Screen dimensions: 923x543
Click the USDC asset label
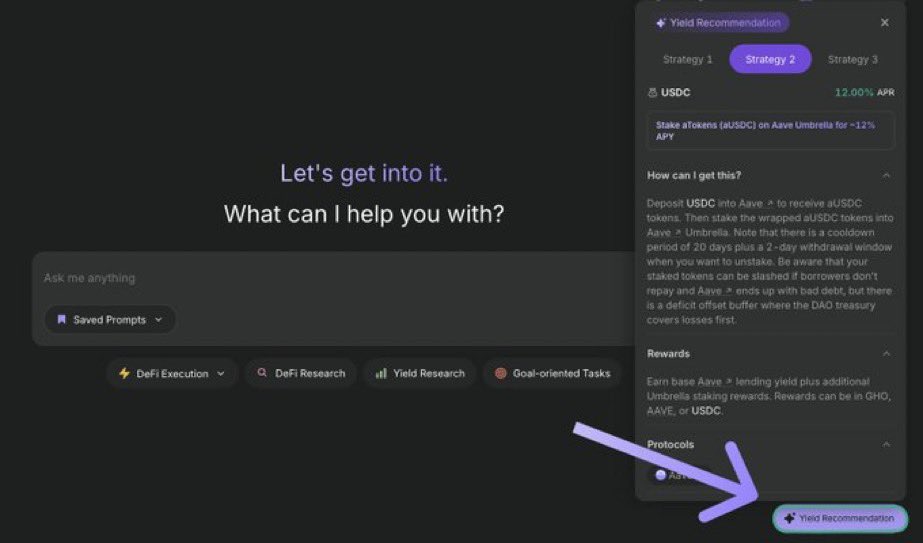click(x=675, y=92)
